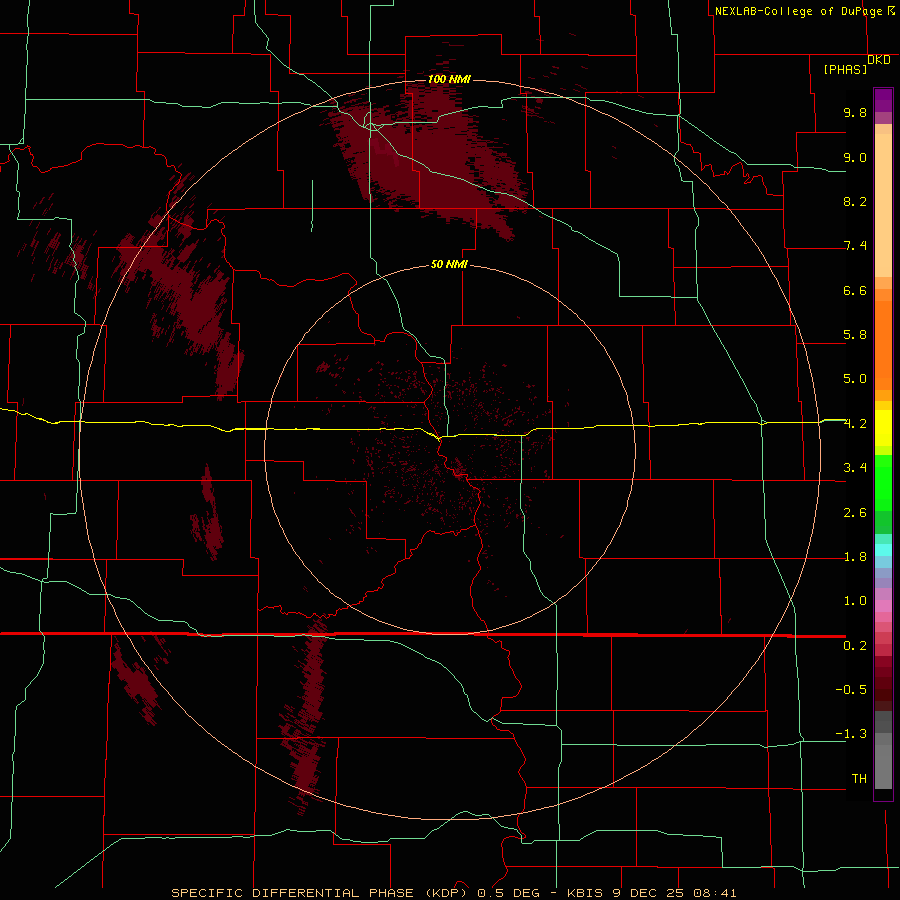900x900 pixels.
Task: Click the 100 NMI range ring label
Action: point(449,79)
